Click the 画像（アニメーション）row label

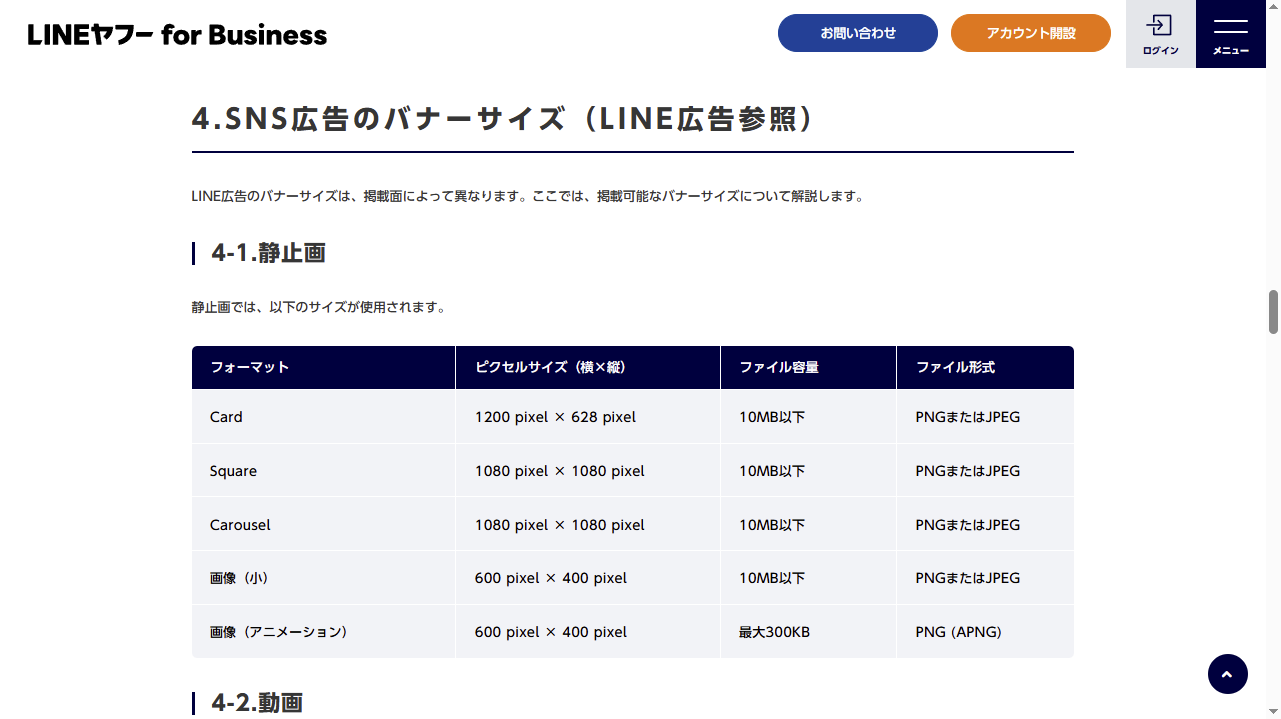click(x=278, y=632)
